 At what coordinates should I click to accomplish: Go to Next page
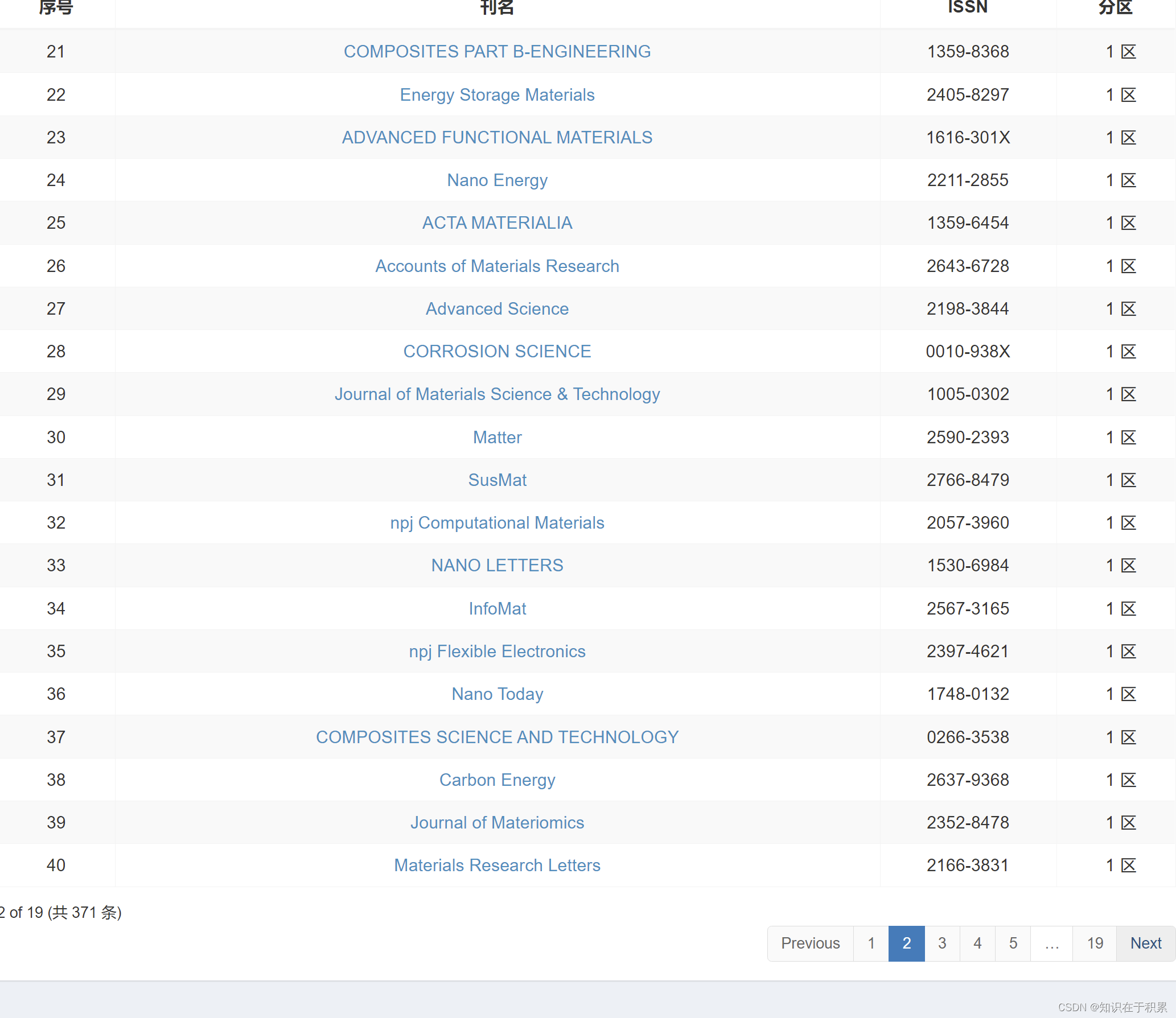1145,943
